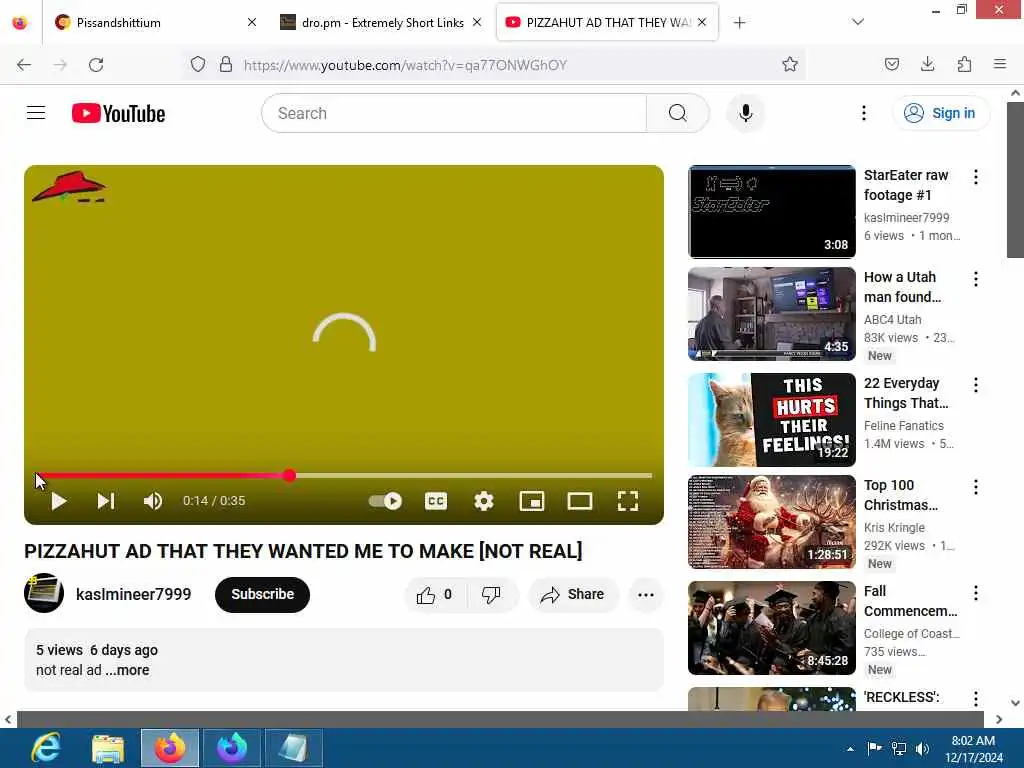
Task: Click the vertical page scrollbar thumb
Action: click(x=1015, y=180)
